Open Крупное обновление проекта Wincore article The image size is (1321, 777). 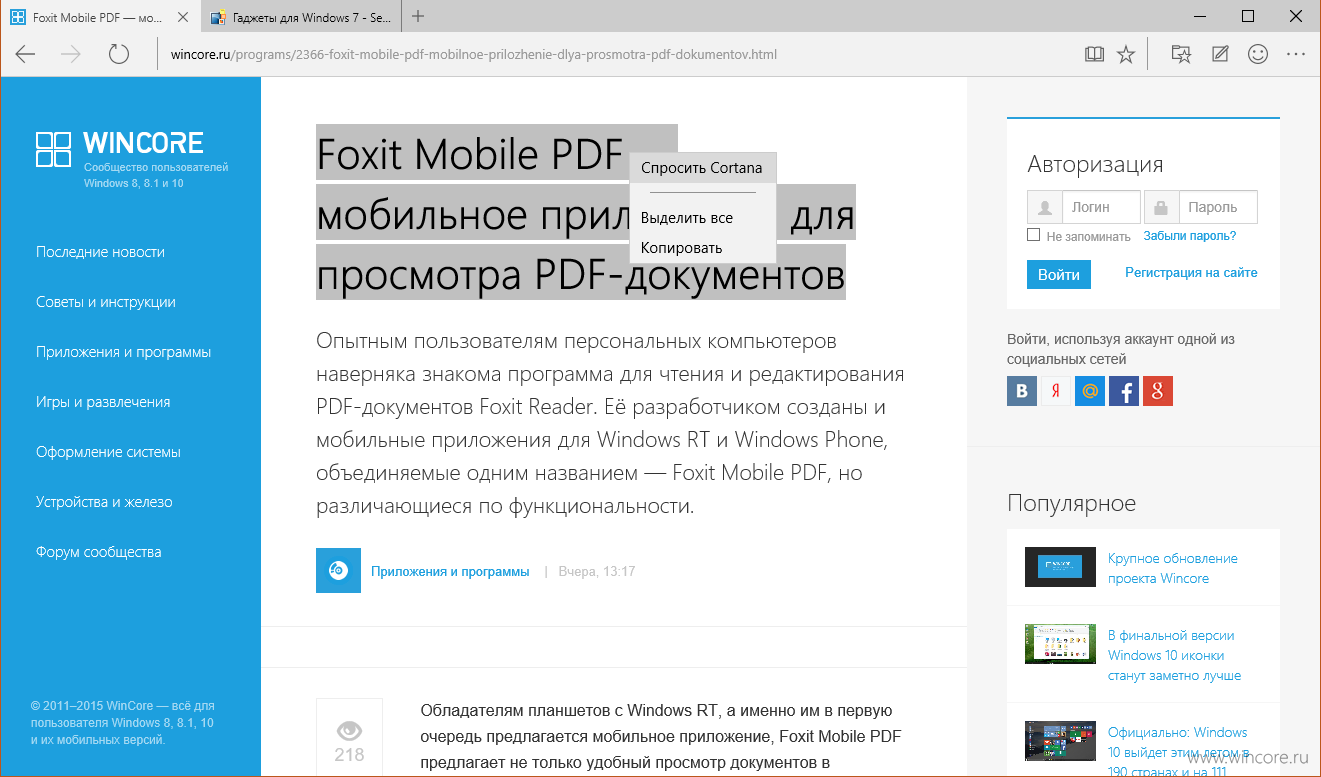(x=1173, y=568)
